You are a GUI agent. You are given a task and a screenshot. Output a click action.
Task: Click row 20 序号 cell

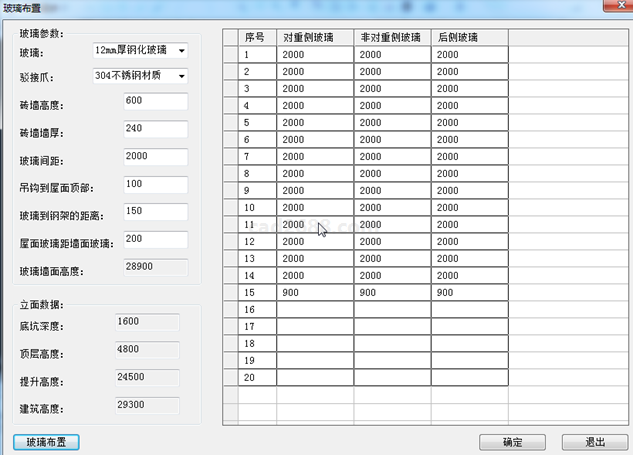[x=258, y=377]
